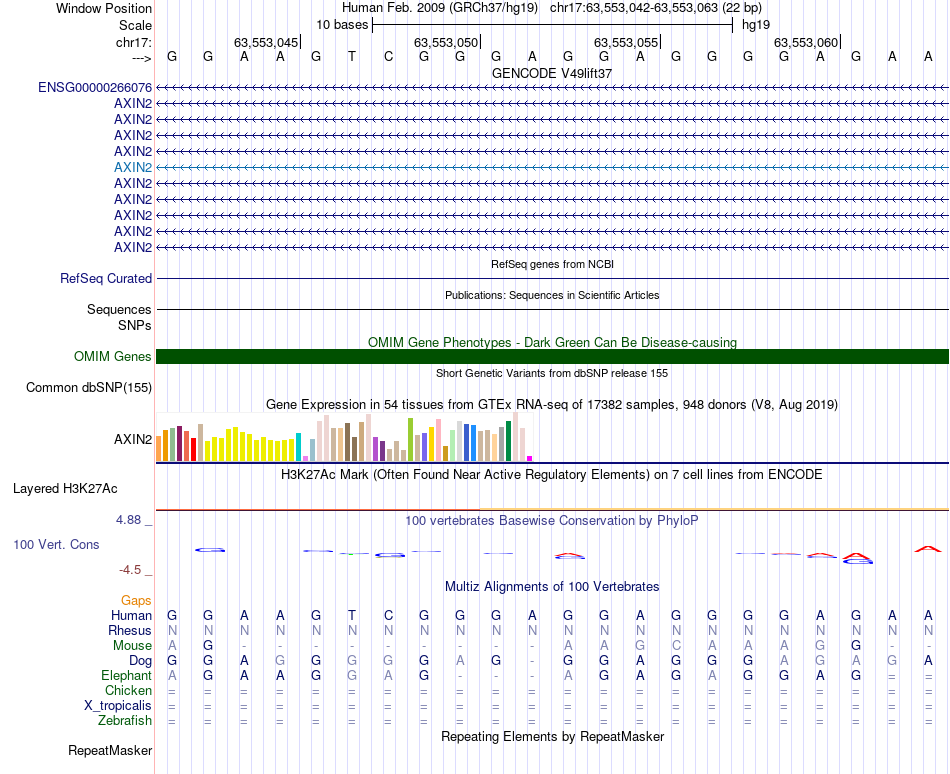Click the 100 Vert. Cons track label
The width and height of the screenshot is (950, 774).
point(56,544)
